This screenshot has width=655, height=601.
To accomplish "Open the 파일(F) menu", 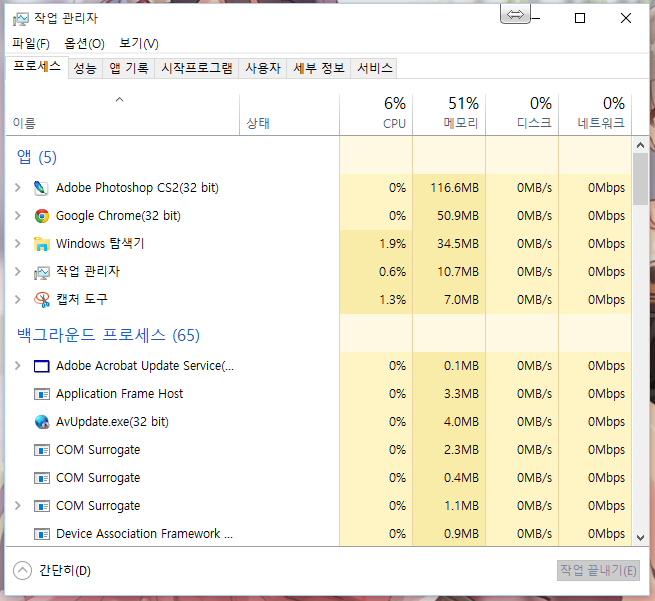I will click(x=30, y=43).
